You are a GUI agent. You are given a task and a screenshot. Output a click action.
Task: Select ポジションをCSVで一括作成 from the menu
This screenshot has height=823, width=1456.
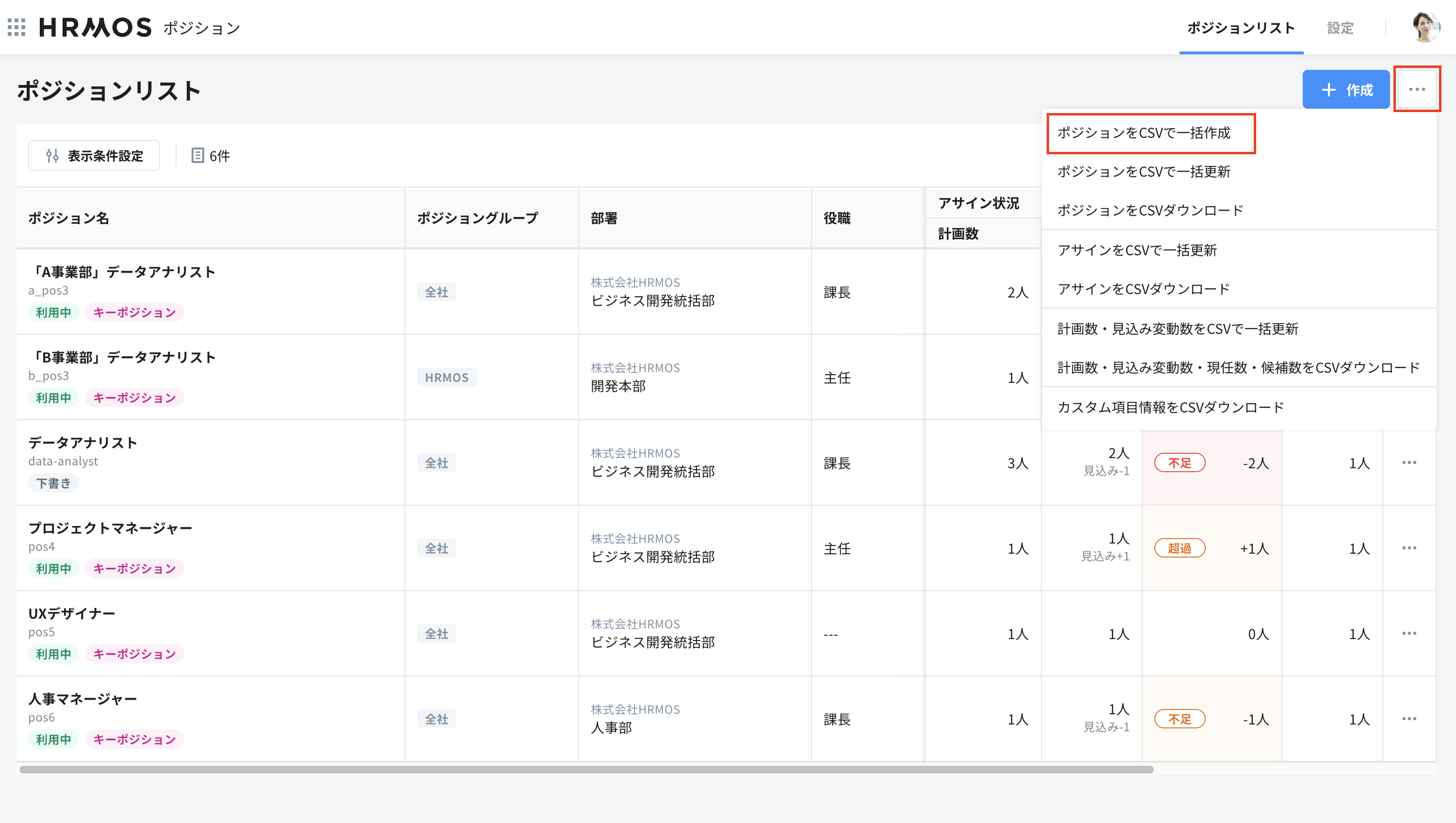[x=1145, y=133]
